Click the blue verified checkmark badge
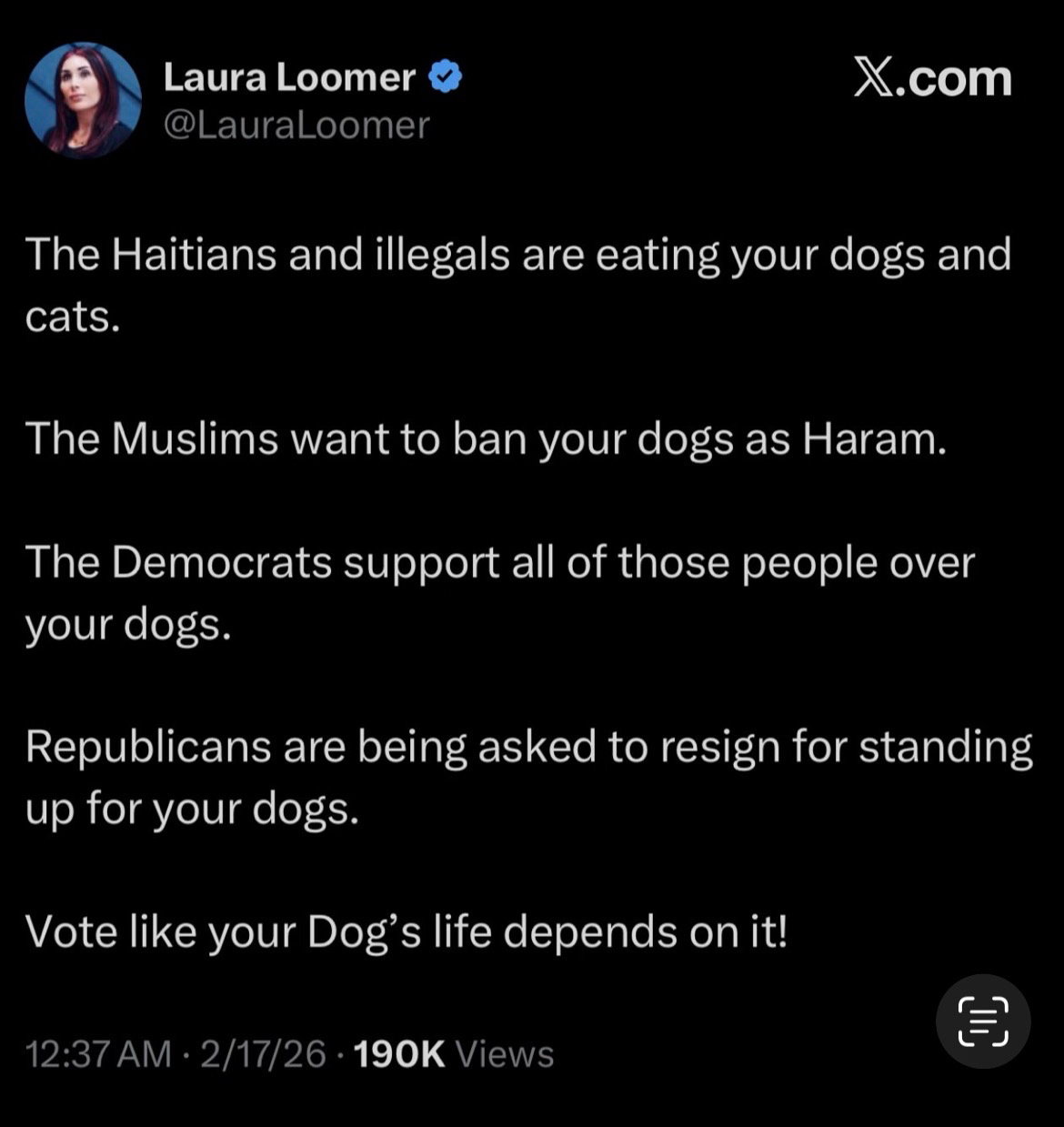 click(x=445, y=77)
